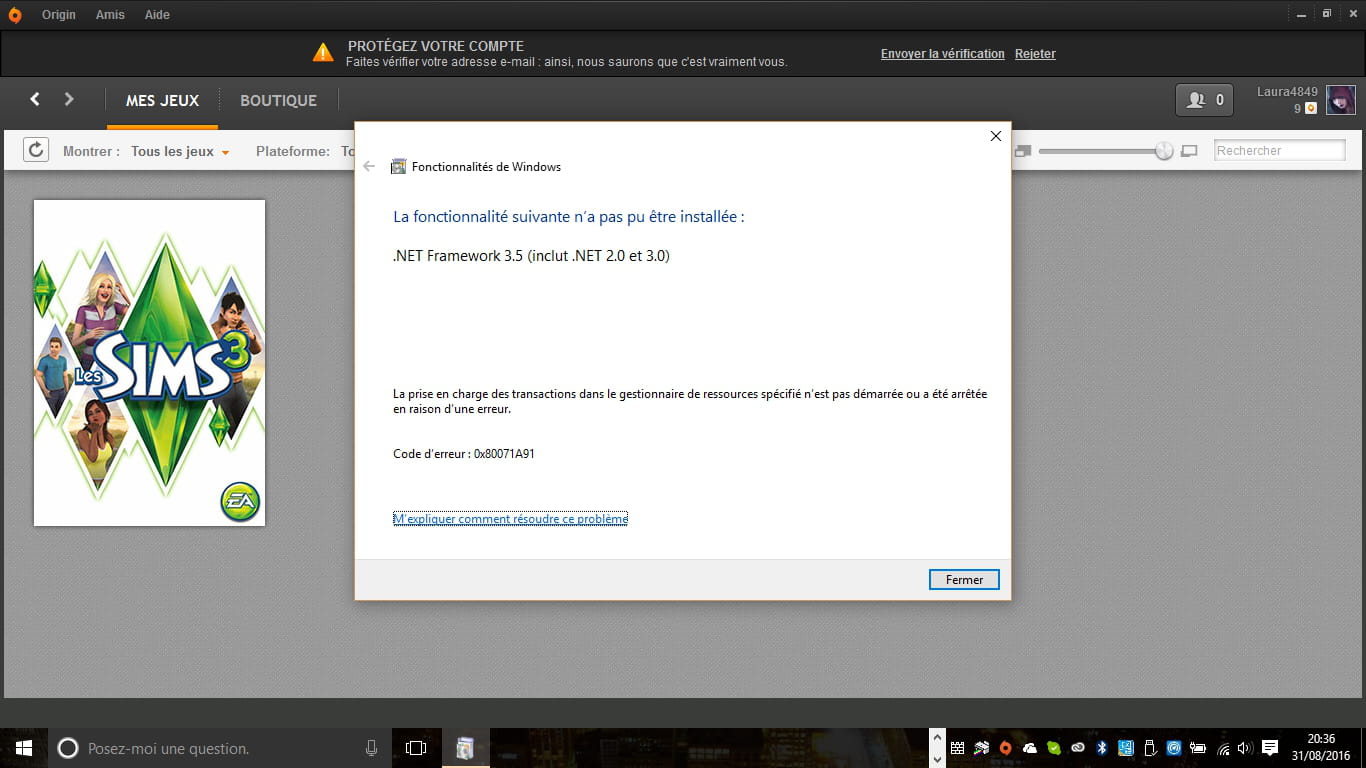Click the Origin logo in title bar
1366x768 pixels.
pyautogui.click(x=14, y=15)
